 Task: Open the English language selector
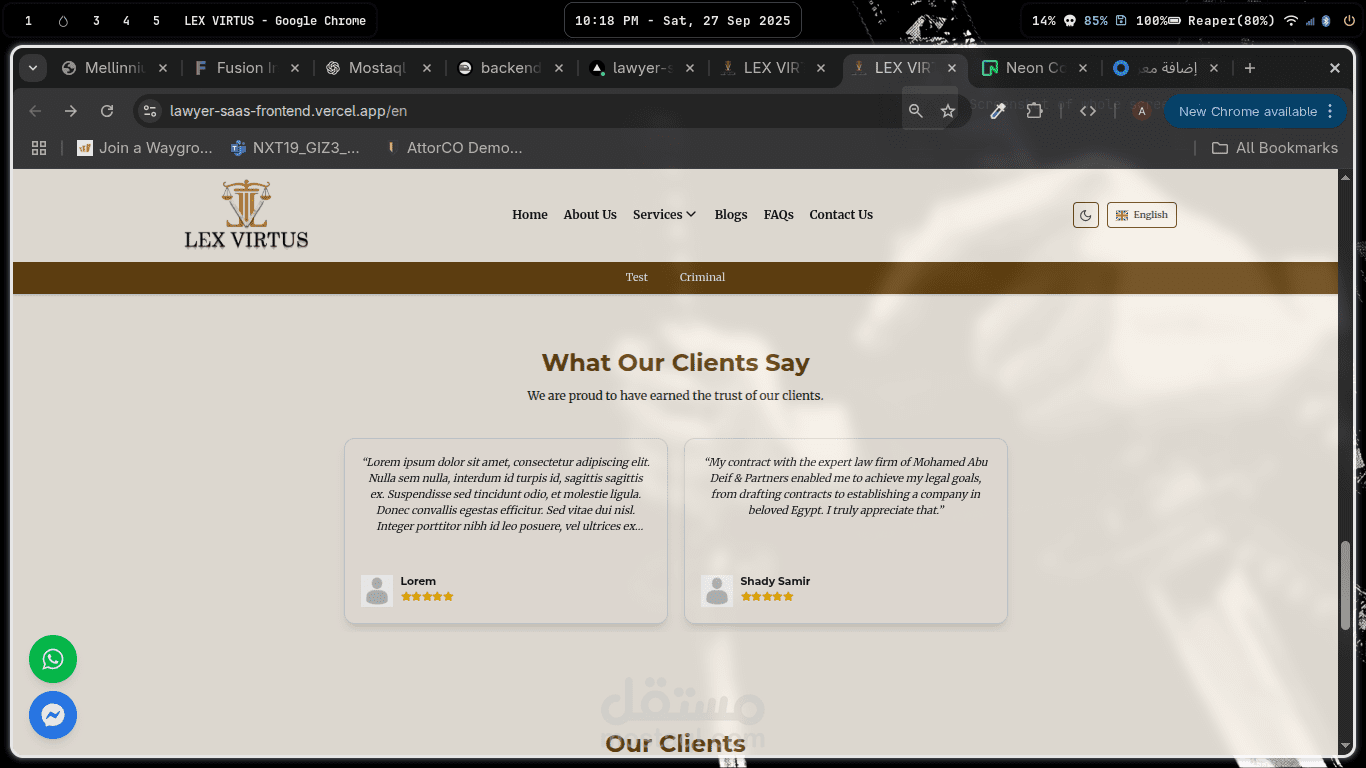point(1142,215)
